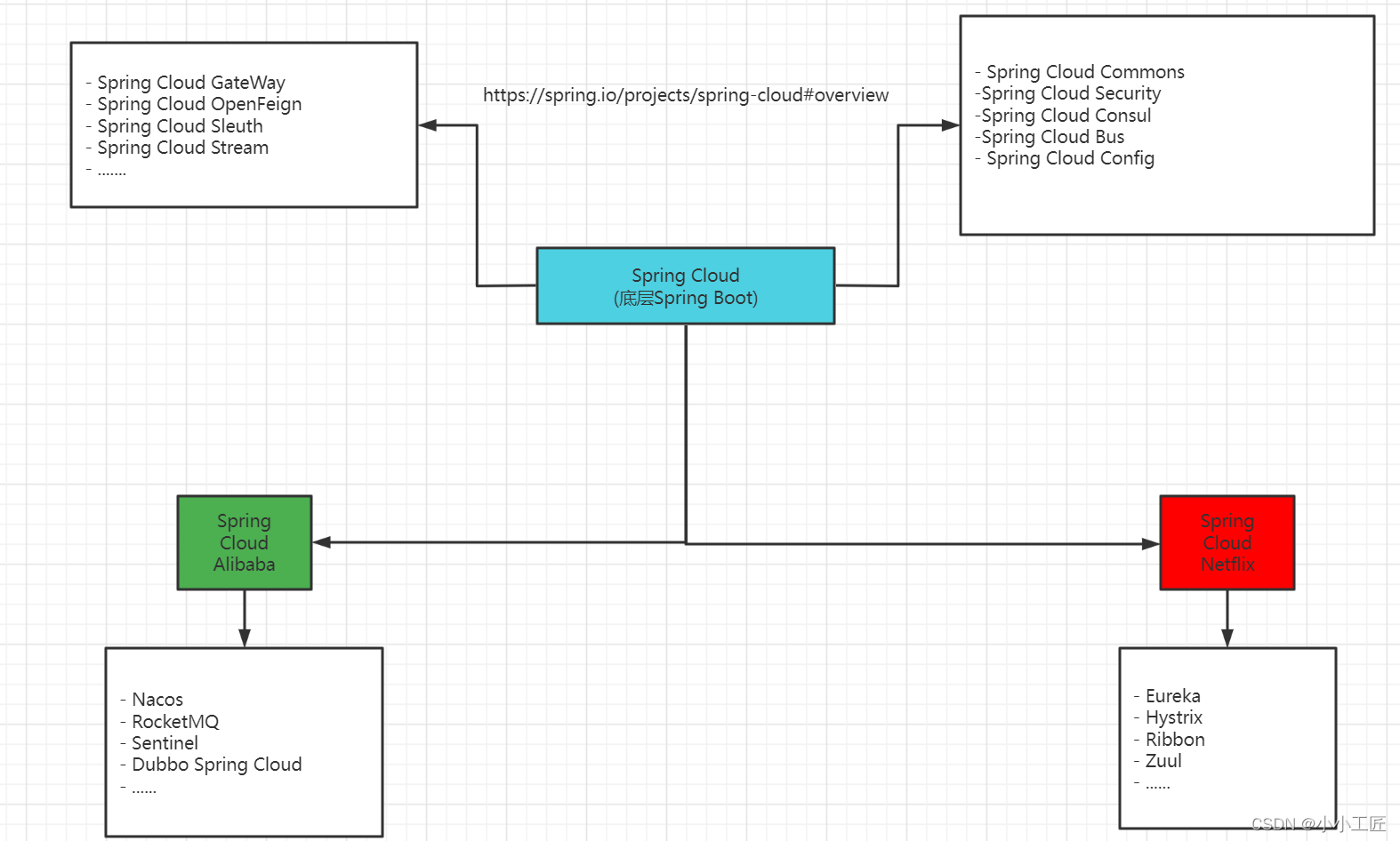
Task: Select the RocketMQ list item
Action: pos(174,722)
